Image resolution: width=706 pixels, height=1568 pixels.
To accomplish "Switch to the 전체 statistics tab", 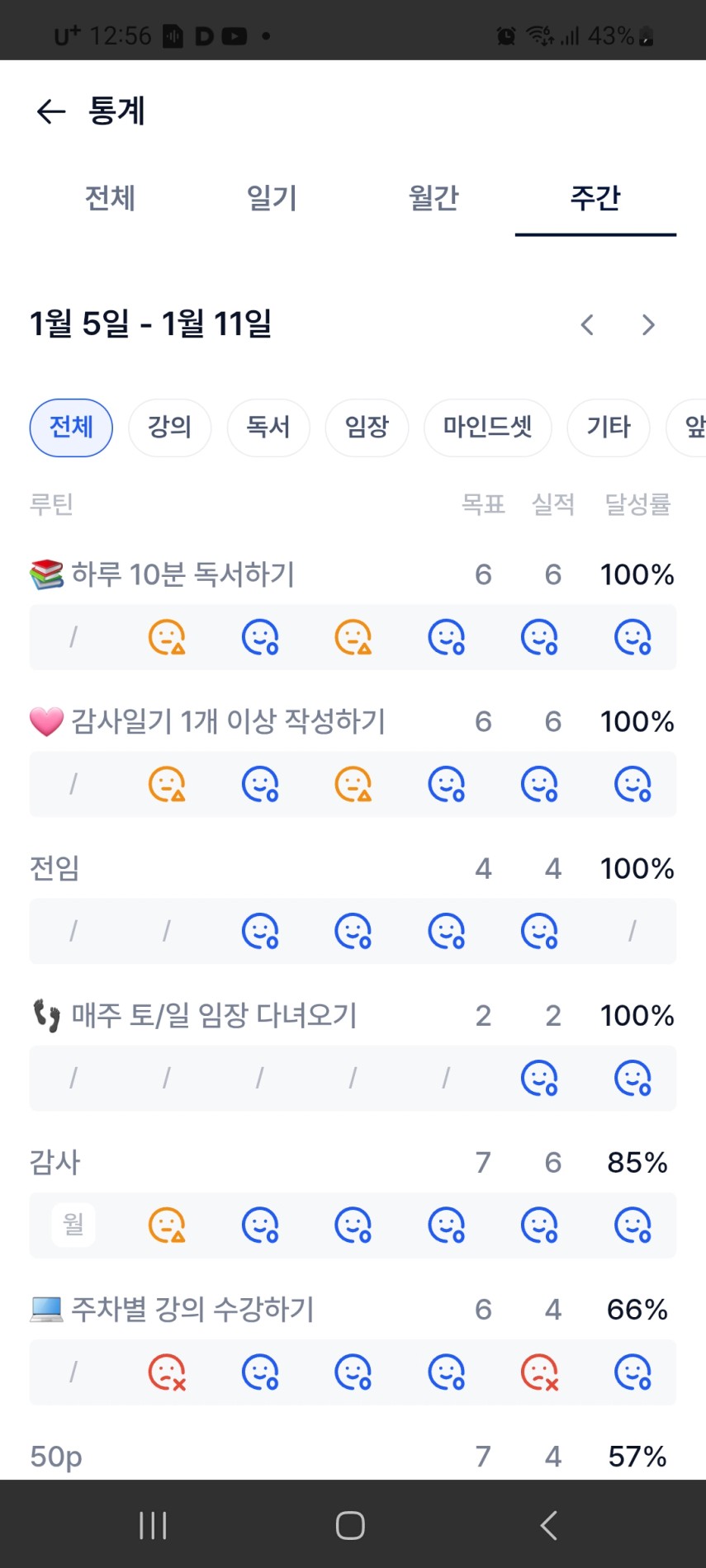I will point(110,198).
